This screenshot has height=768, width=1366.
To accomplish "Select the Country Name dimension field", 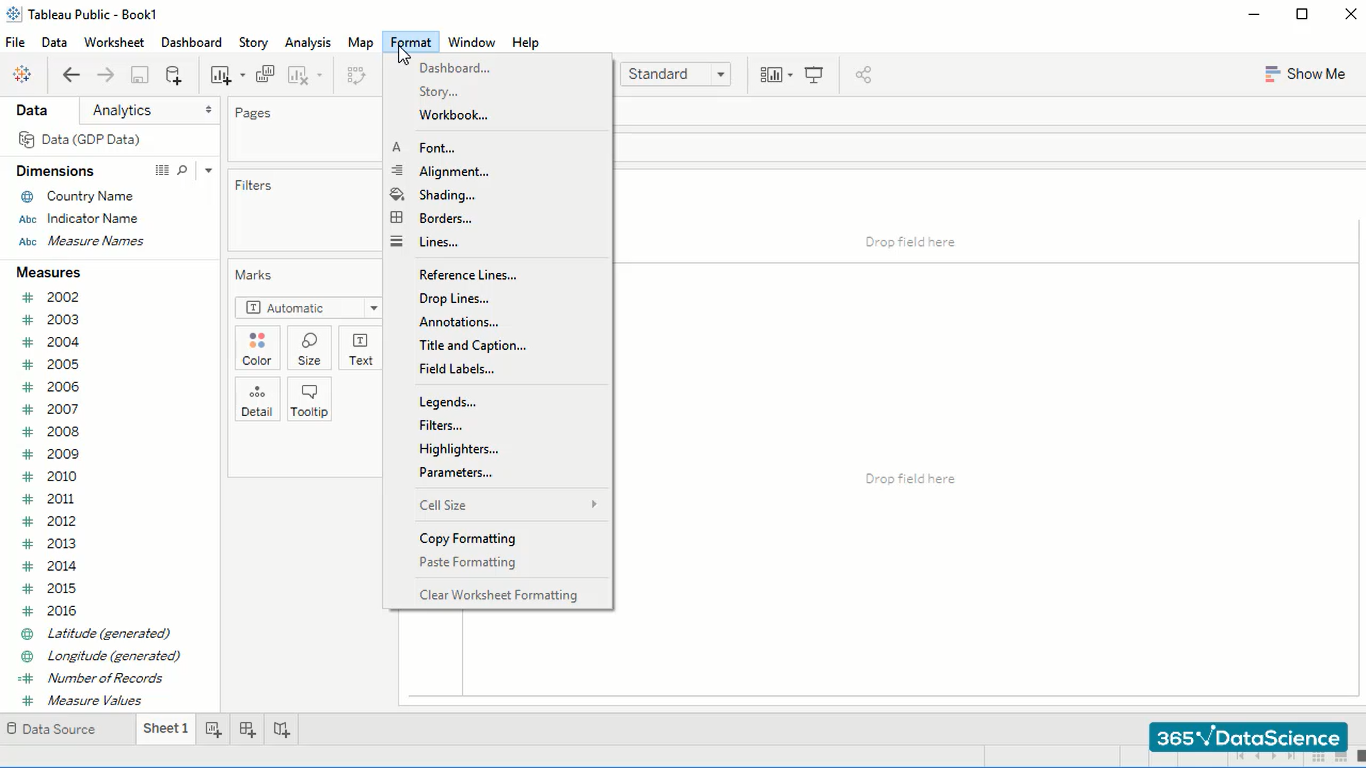I will [89, 196].
